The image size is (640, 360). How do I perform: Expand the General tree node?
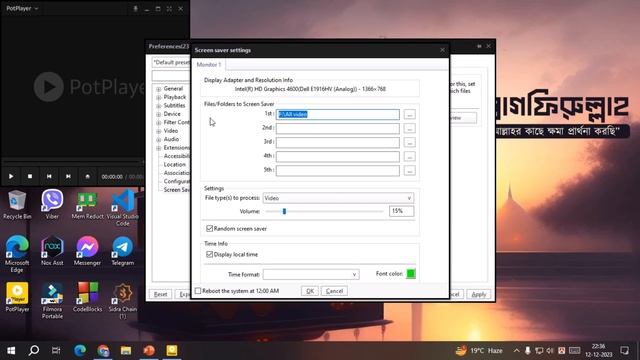coord(159,89)
